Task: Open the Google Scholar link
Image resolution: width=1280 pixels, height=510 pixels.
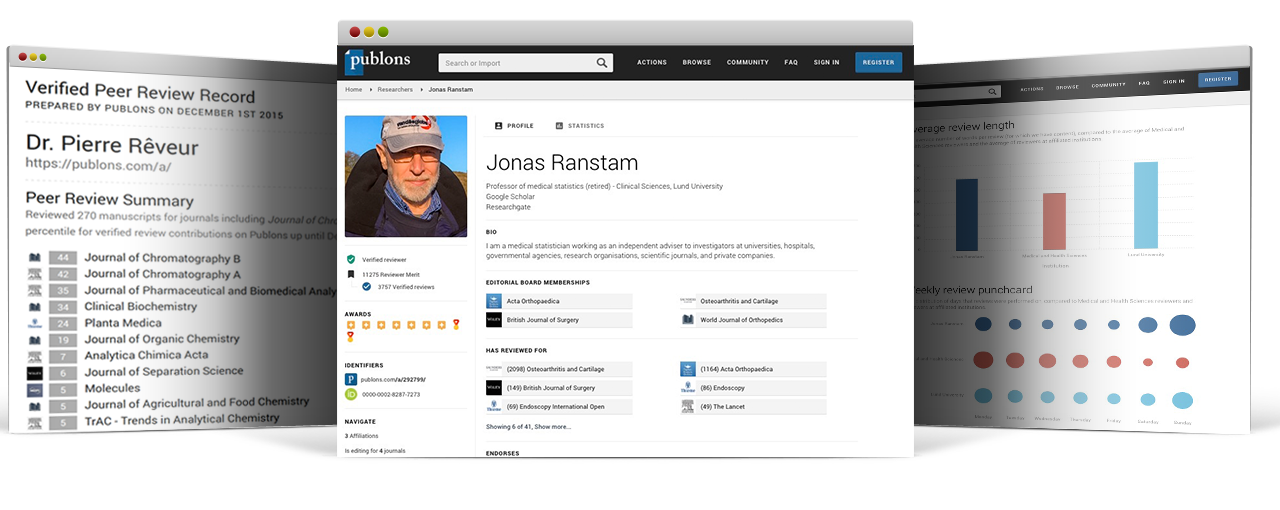Action: 511,196
